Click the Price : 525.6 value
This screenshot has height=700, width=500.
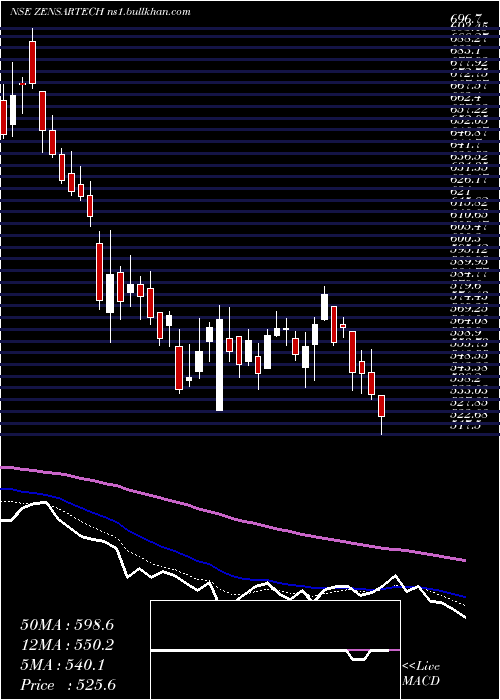(x=67, y=685)
